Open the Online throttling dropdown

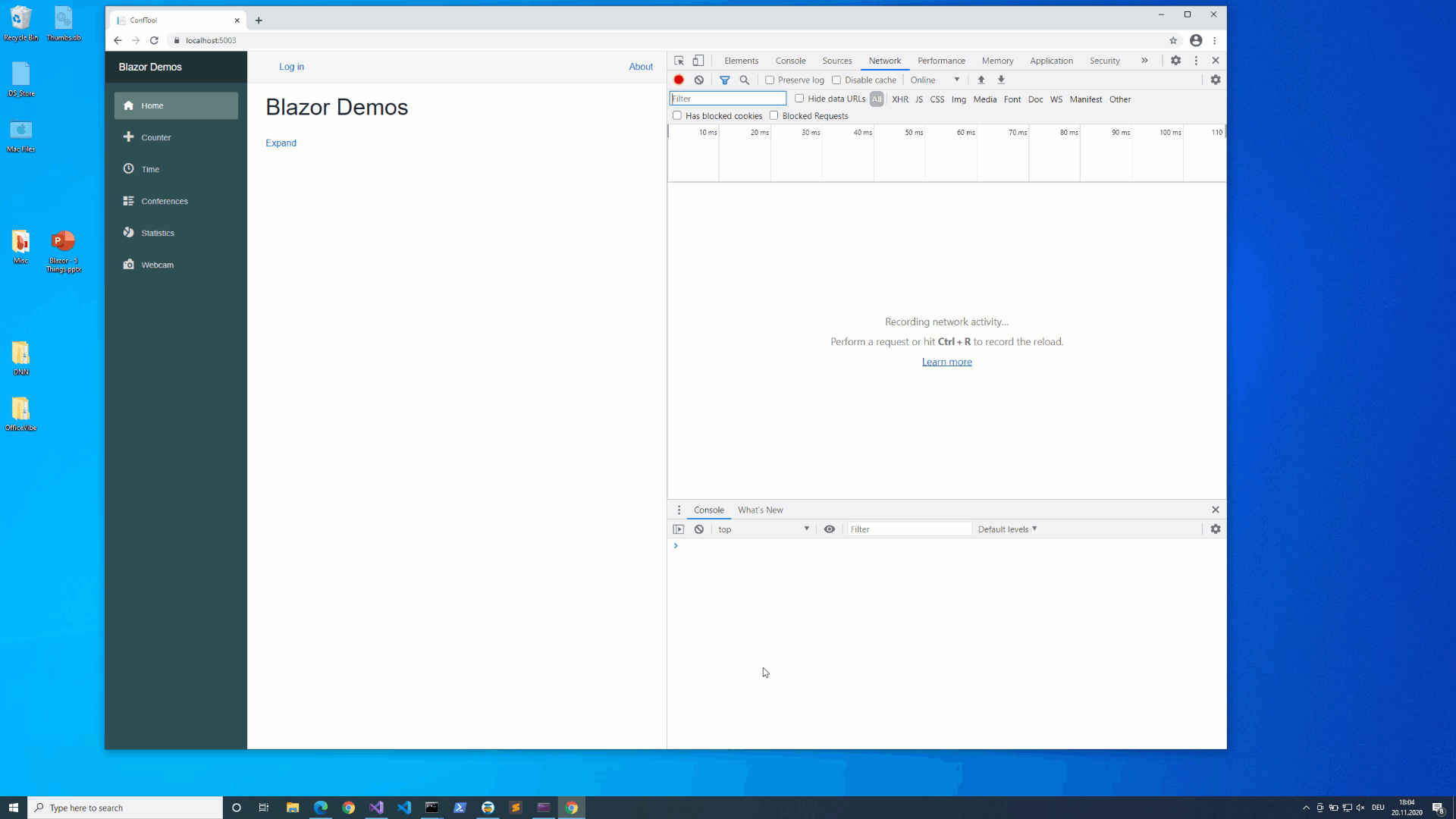click(x=934, y=80)
